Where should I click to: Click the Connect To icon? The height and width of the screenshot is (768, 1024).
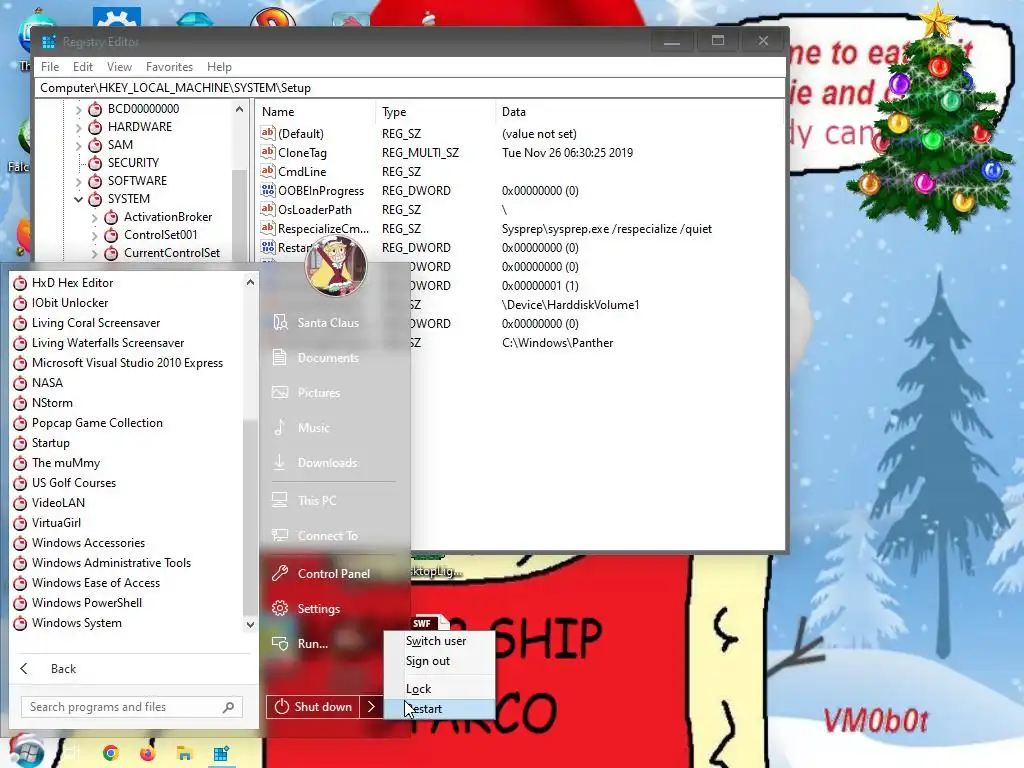280,536
